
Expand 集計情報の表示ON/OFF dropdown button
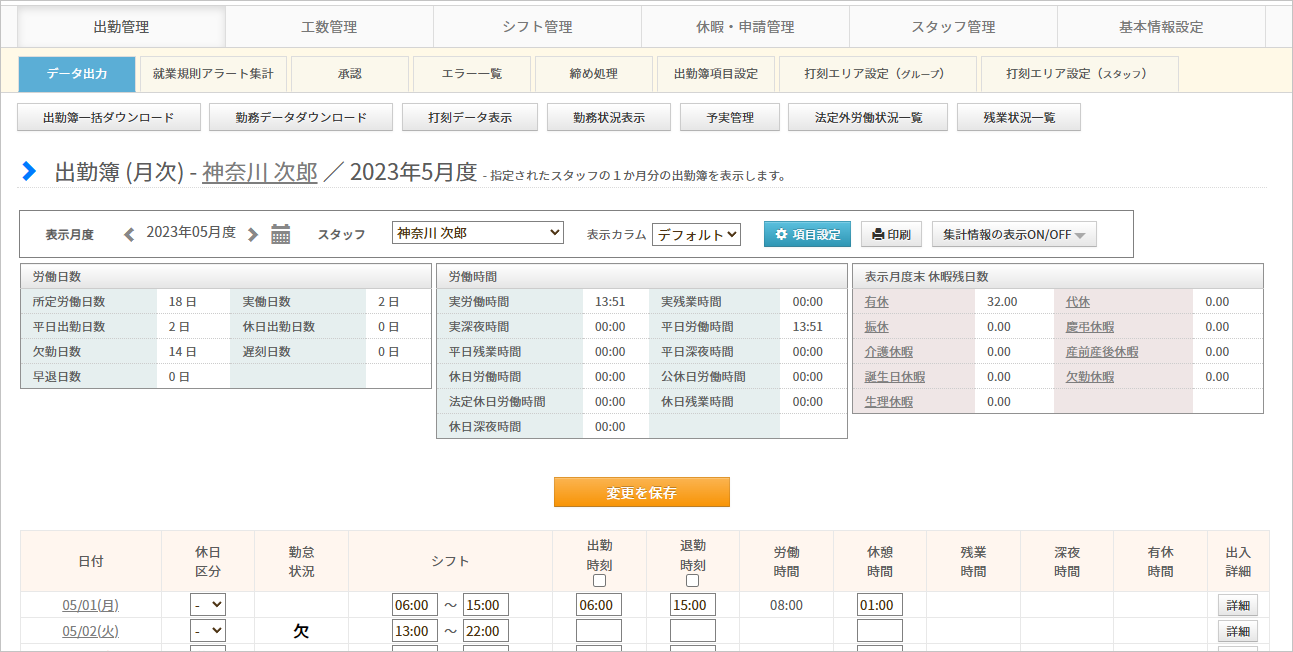[x=1015, y=235]
